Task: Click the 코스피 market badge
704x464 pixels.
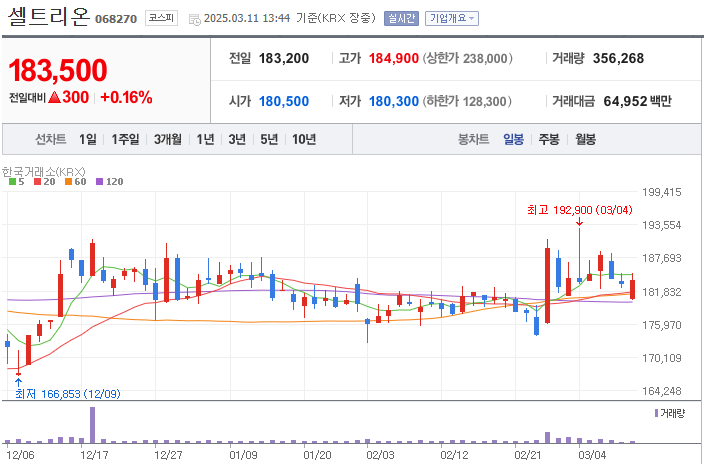Action: tap(161, 18)
